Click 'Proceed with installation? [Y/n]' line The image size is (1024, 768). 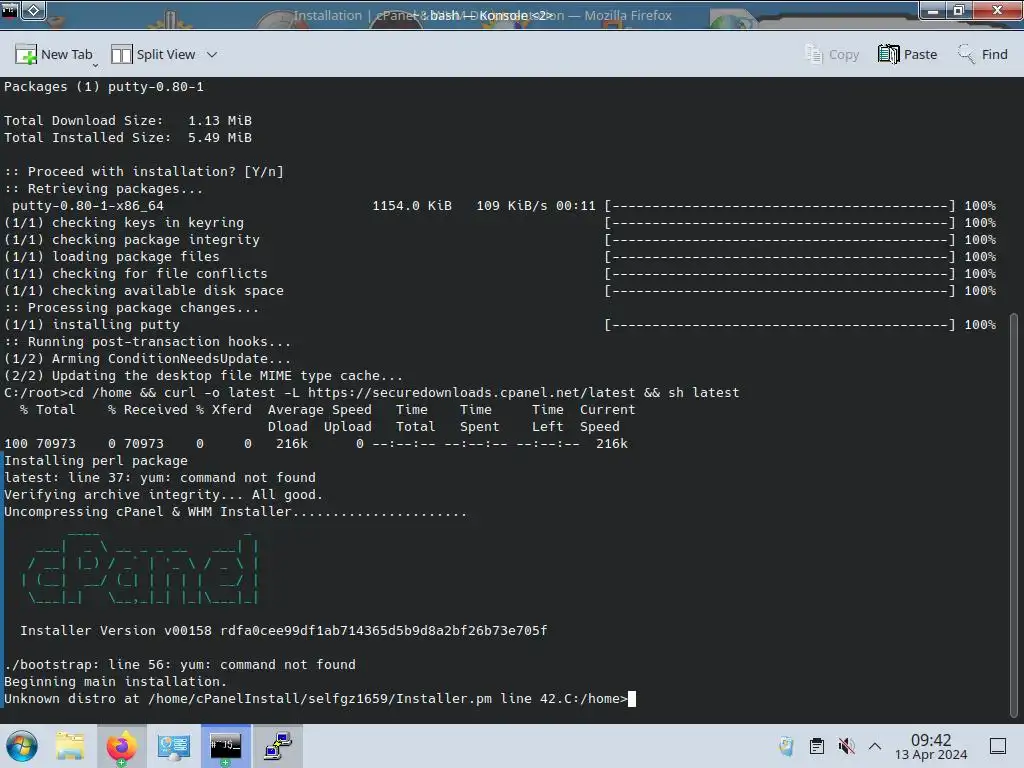(144, 172)
